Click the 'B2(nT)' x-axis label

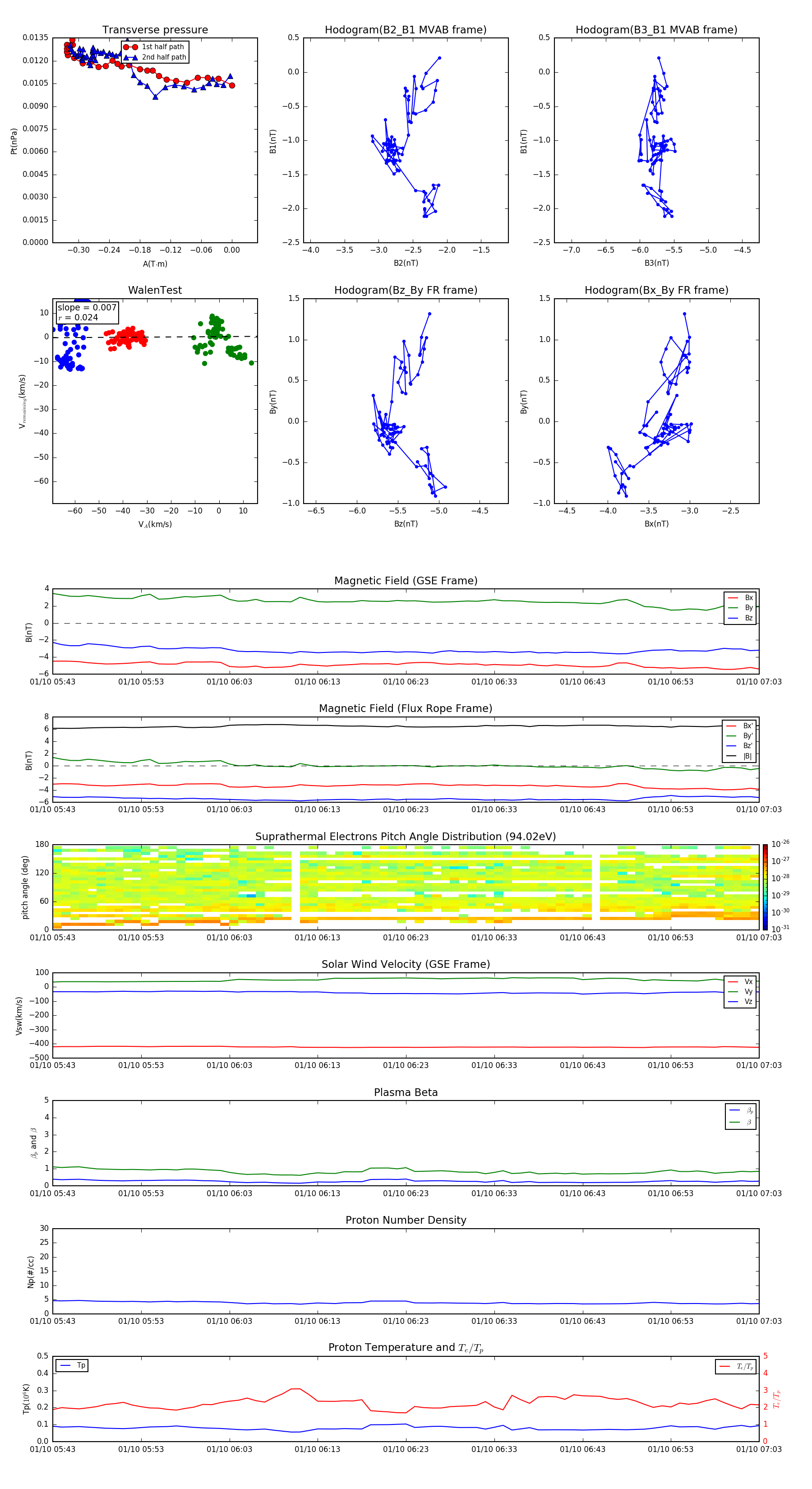point(406,263)
